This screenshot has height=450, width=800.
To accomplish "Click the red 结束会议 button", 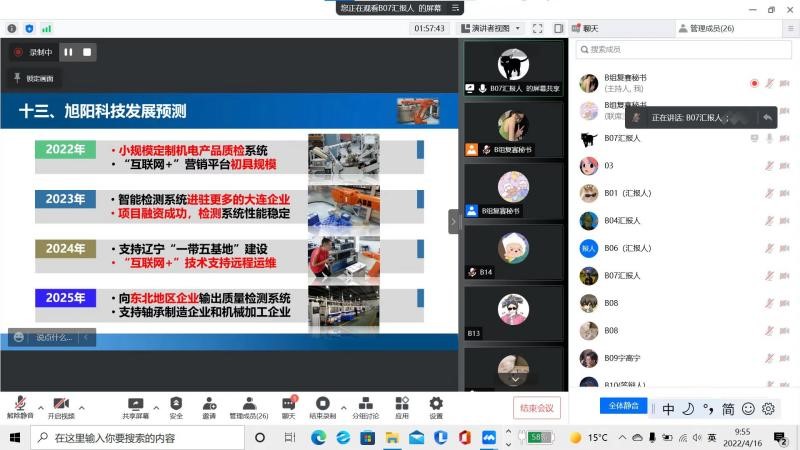I will [537, 407].
